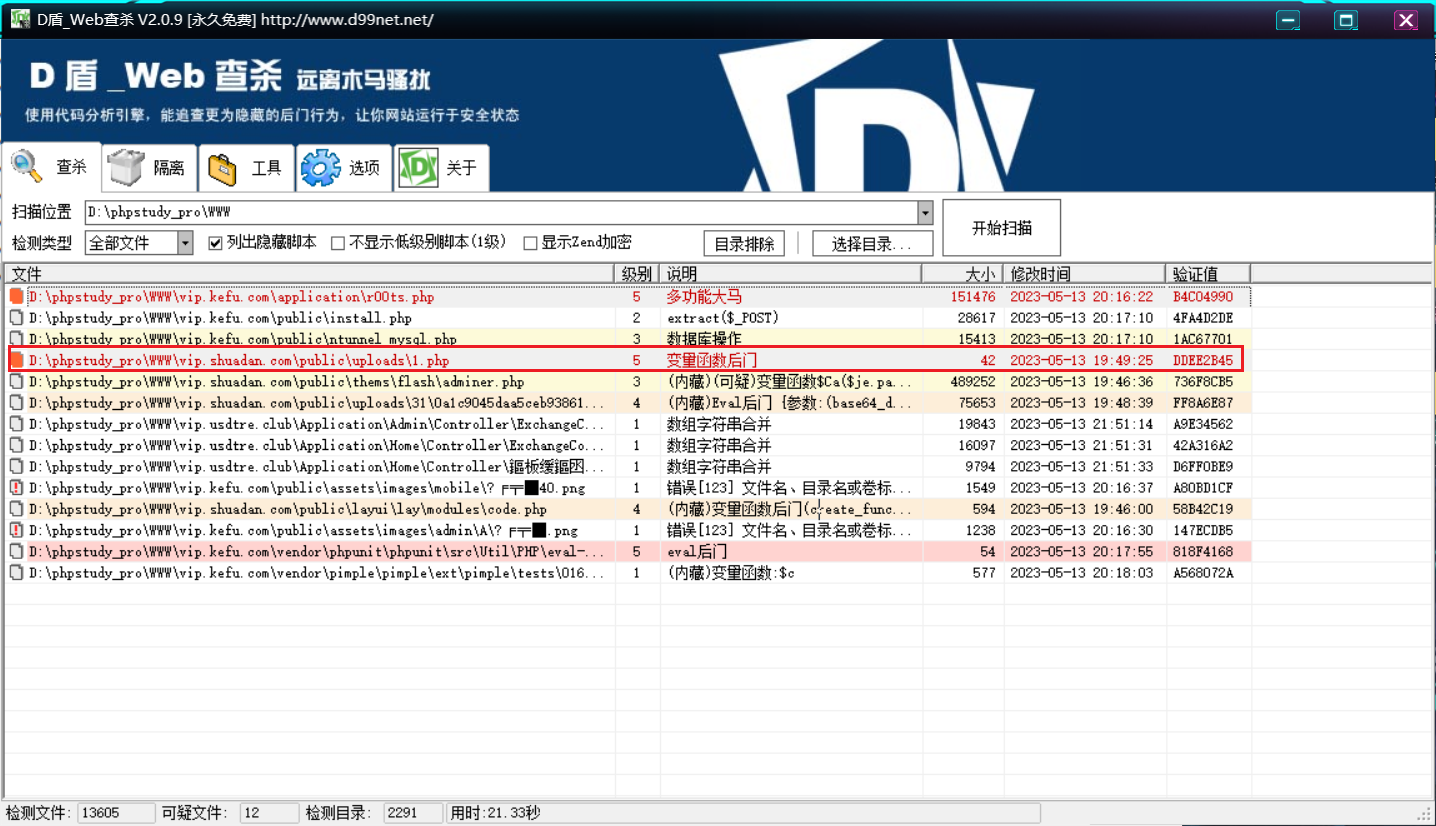Select the eval后门 description cell

(697, 552)
